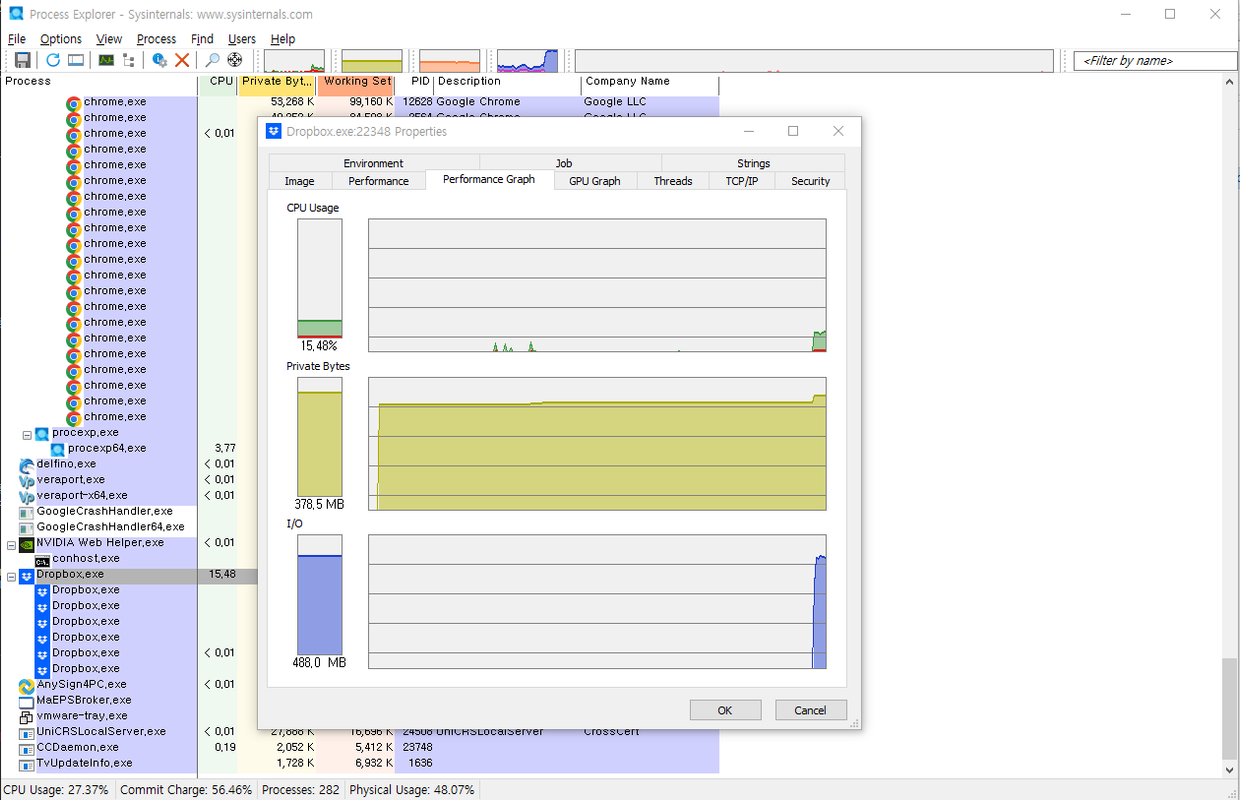Collapse the procexp.exe tree node

click(27, 434)
